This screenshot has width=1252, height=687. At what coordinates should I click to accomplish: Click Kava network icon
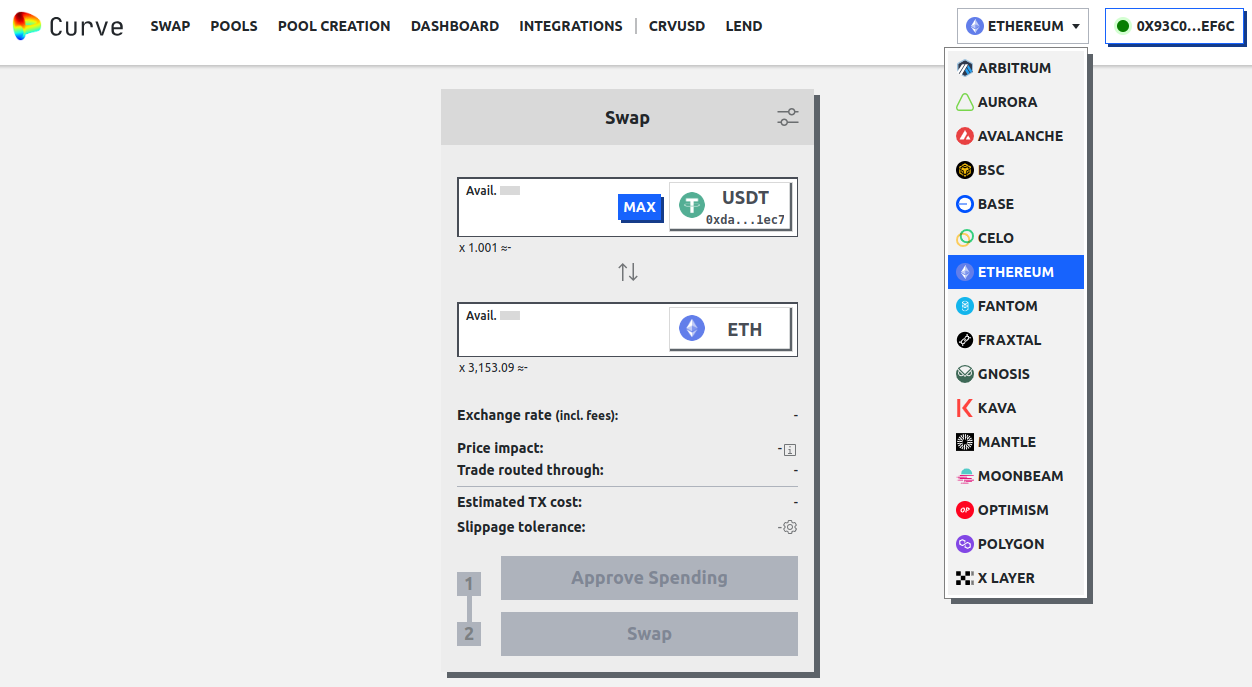pyautogui.click(x=965, y=408)
